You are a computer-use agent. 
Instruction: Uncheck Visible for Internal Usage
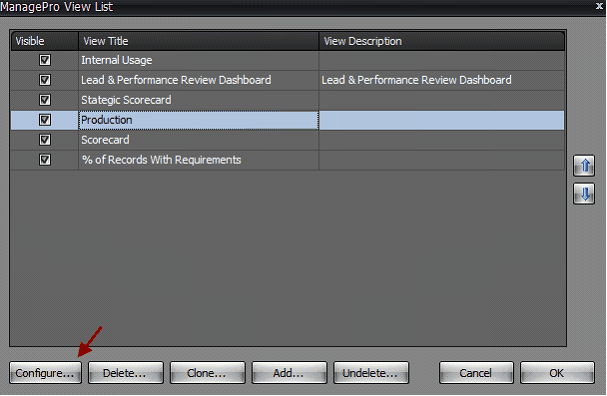click(x=45, y=60)
